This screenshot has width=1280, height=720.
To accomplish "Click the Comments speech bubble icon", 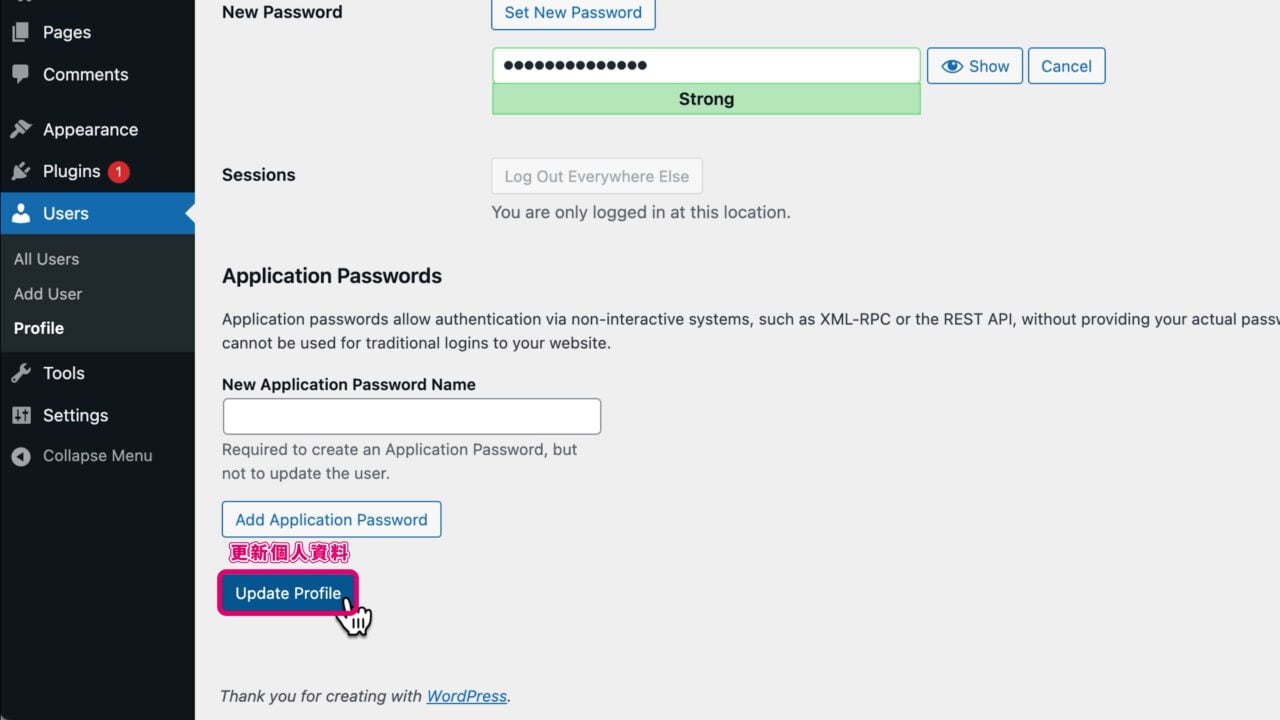I will (x=20, y=74).
